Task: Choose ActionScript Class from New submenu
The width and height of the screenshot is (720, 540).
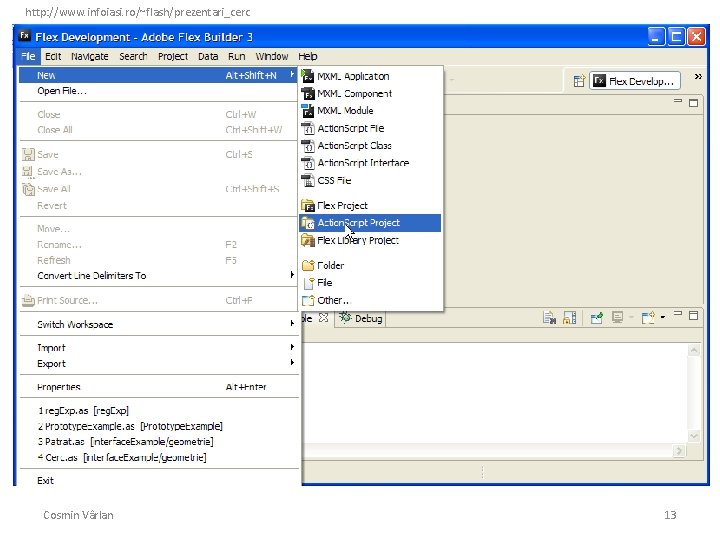Action: [370, 146]
